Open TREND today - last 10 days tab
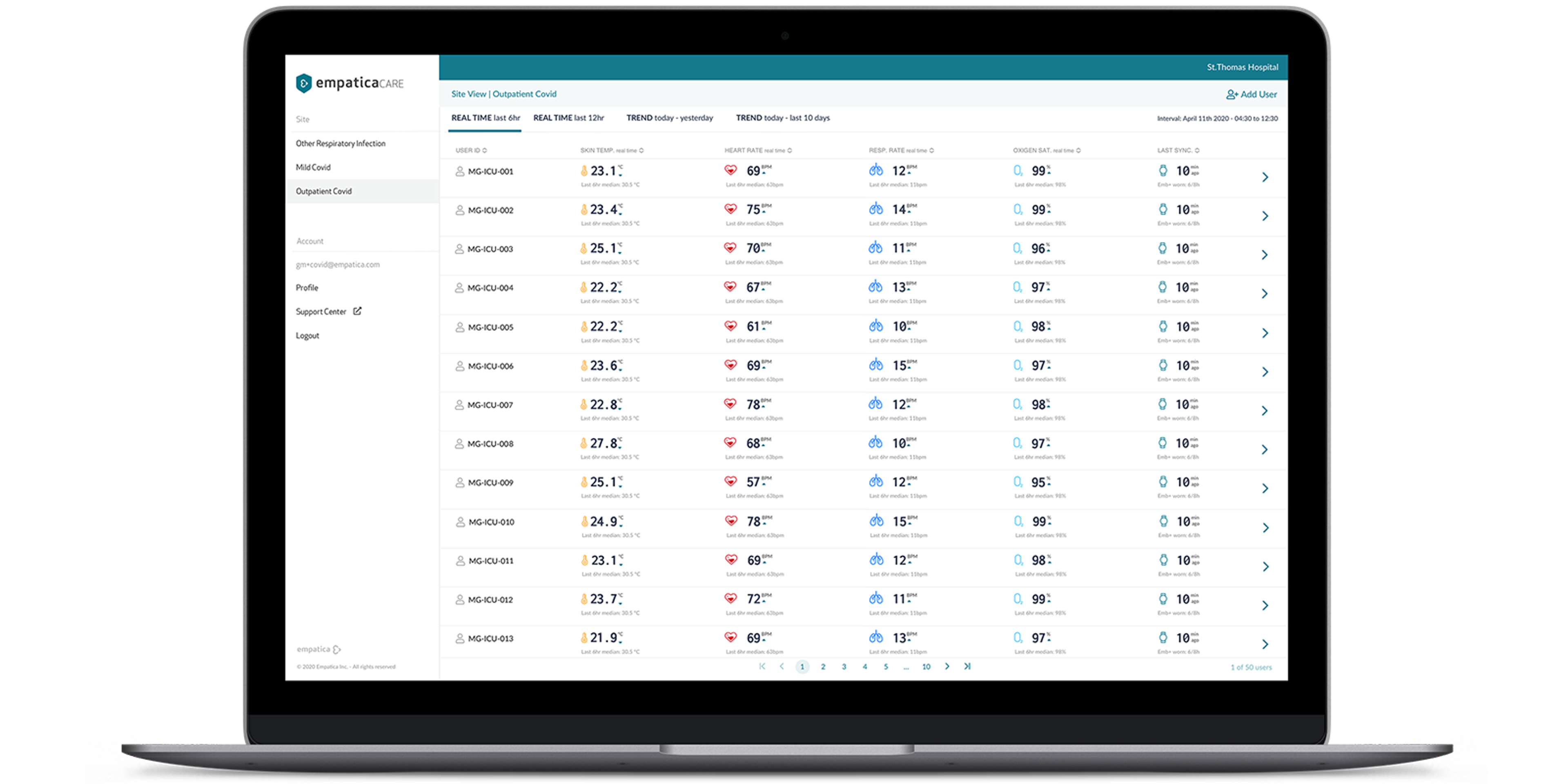This screenshot has height=784, width=1568. [x=782, y=118]
